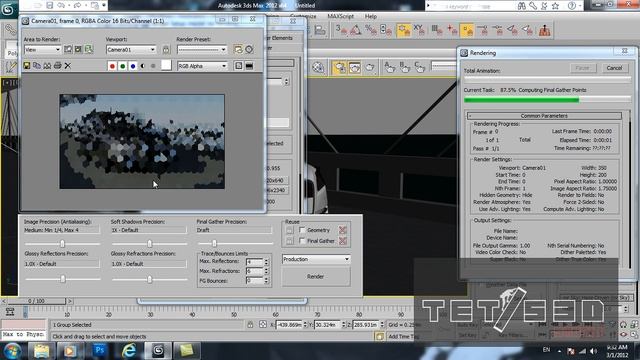The image size is (640, 360).
Task: Click the orange figure icon at toolbar end
Action: pyautogui.click(x=544, y=30)
